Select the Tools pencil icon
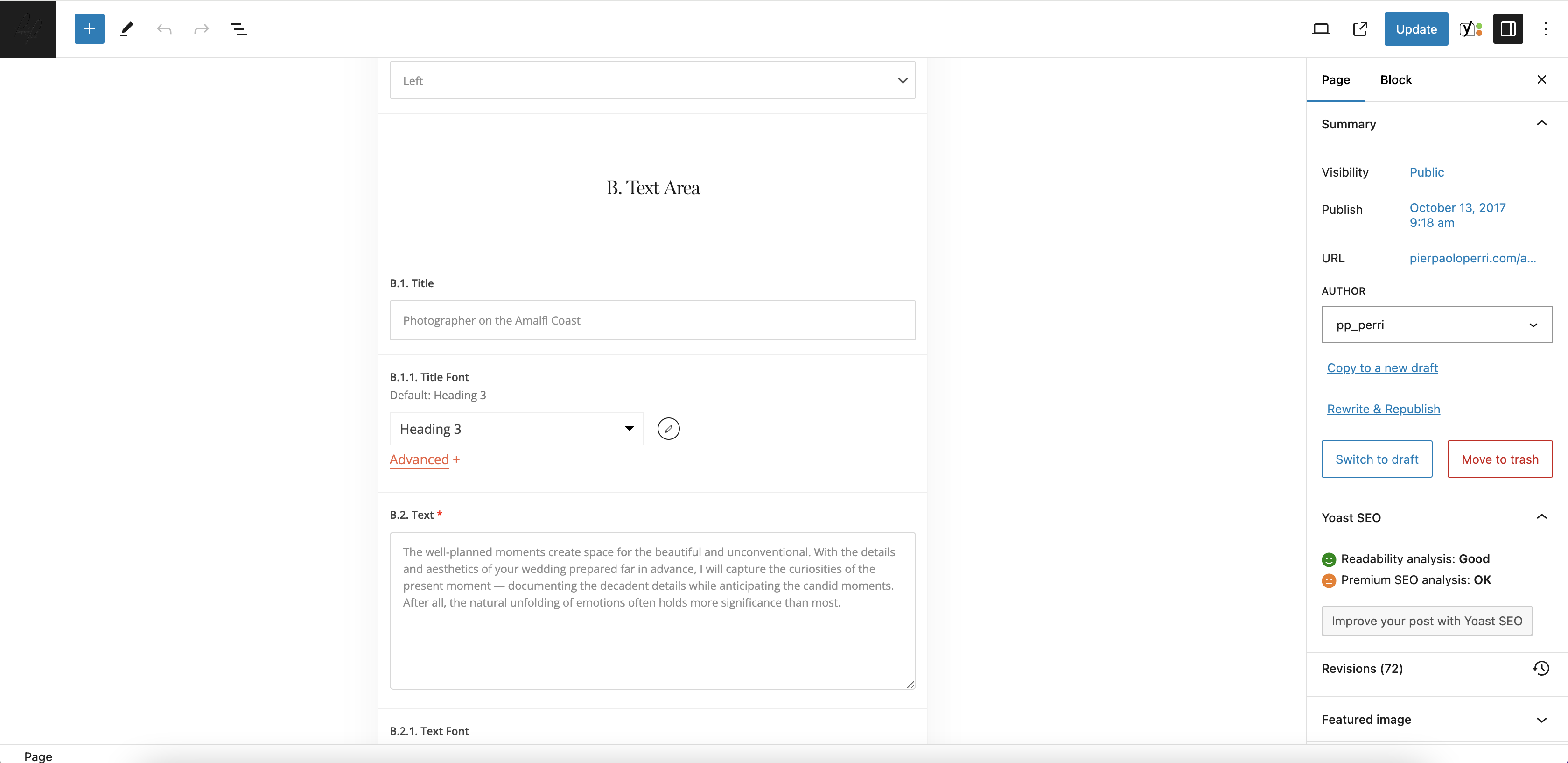 point(126,28)
